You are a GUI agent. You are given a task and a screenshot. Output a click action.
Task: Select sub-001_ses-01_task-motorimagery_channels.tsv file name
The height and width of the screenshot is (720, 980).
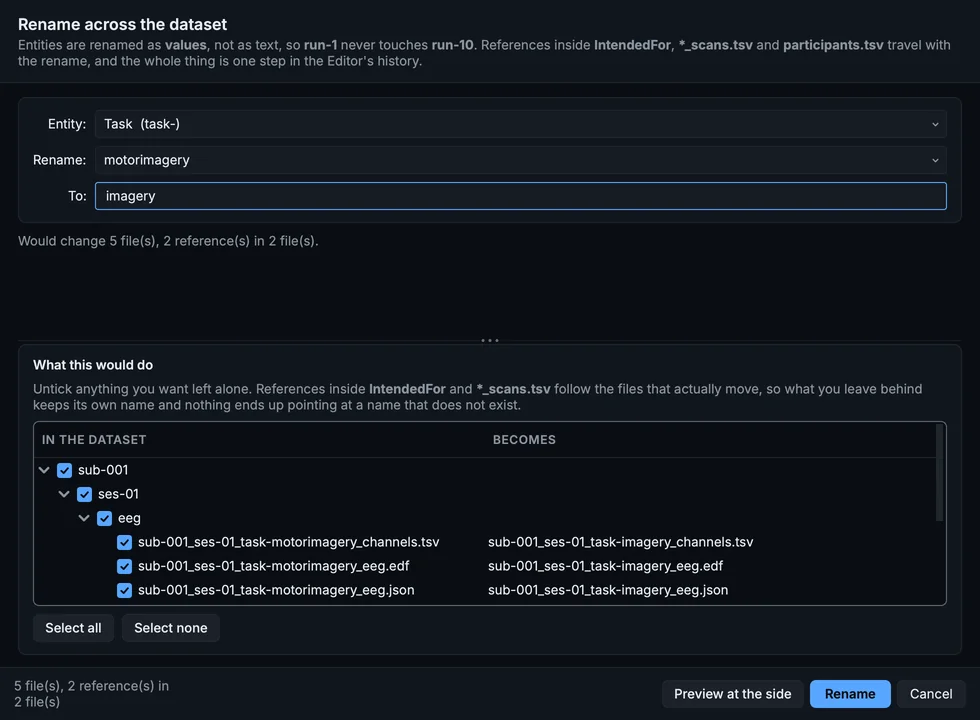289,542
